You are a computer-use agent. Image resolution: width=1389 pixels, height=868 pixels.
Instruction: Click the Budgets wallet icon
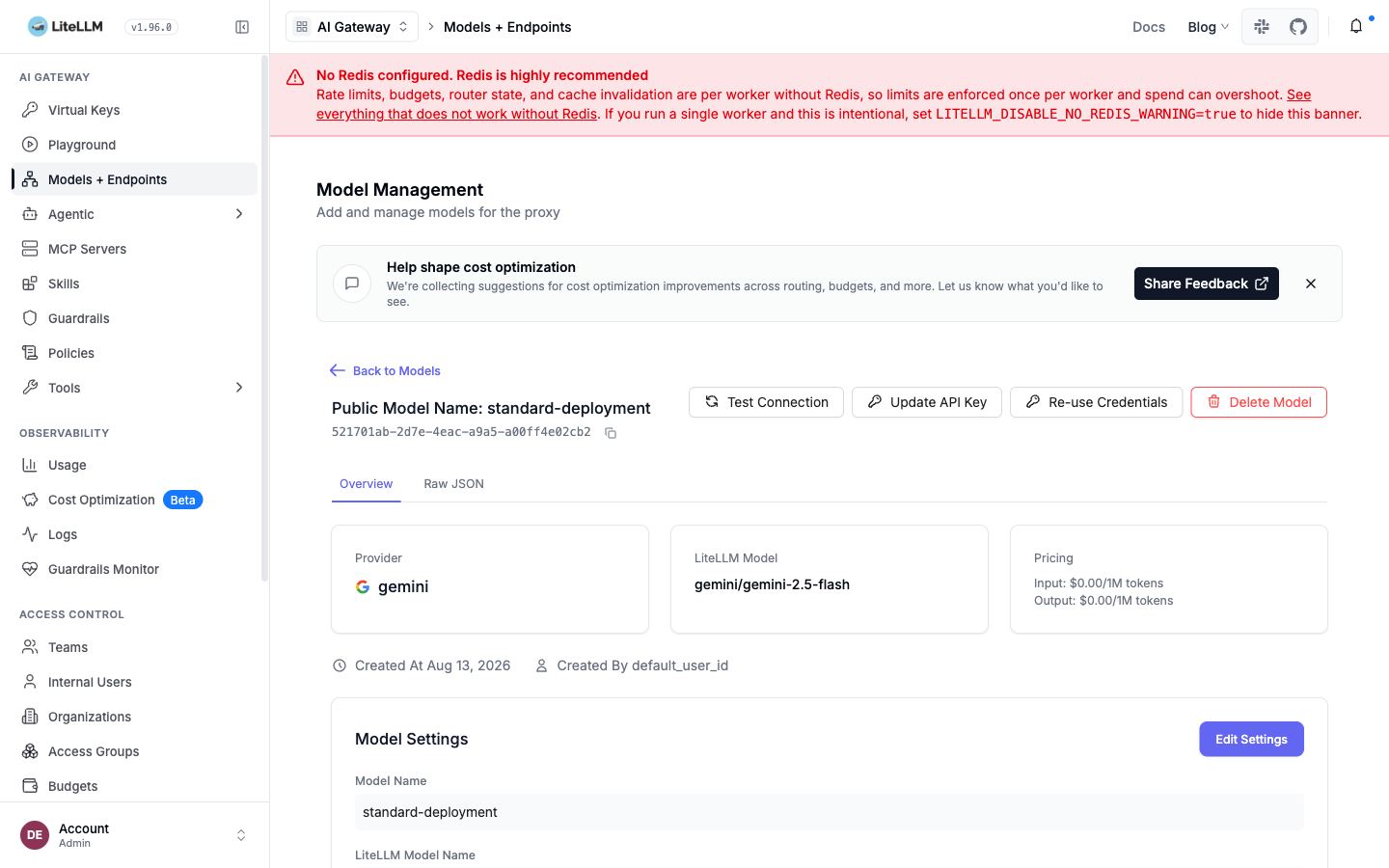(x=30, y=786)
